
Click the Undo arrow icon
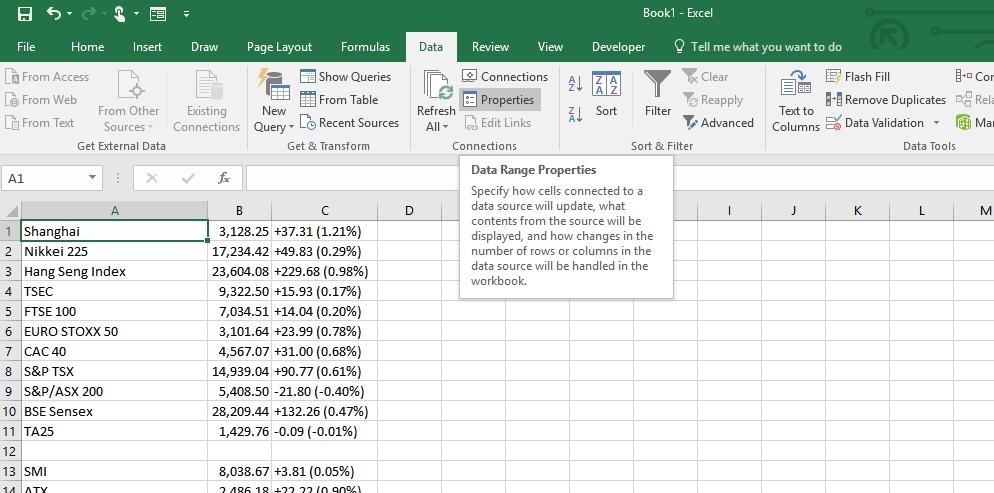pos(54,14)
